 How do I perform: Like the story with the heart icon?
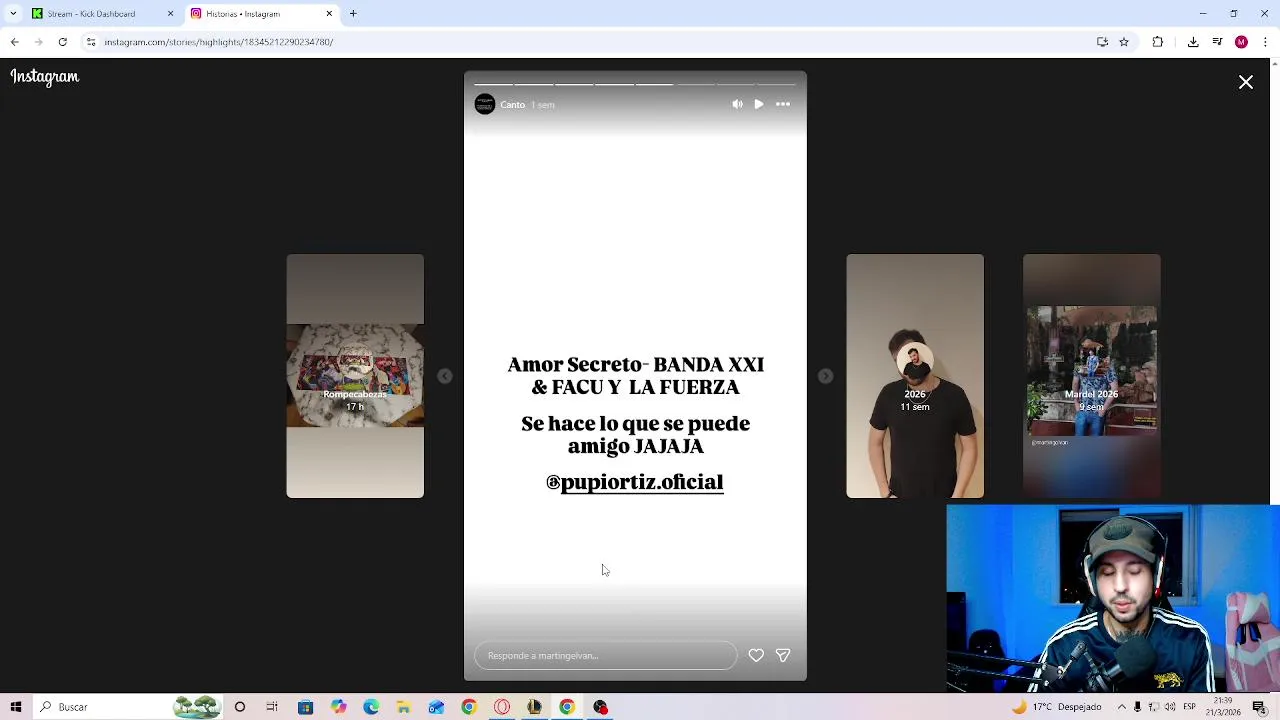[756, 655]
